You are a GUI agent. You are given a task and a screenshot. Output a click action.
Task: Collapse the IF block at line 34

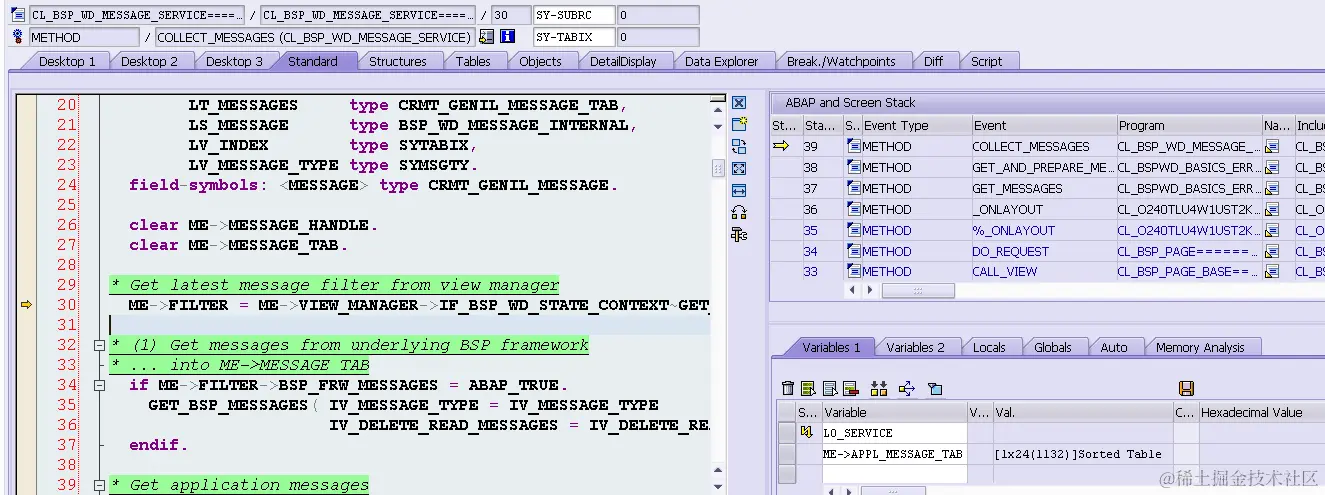click(99, 385)
